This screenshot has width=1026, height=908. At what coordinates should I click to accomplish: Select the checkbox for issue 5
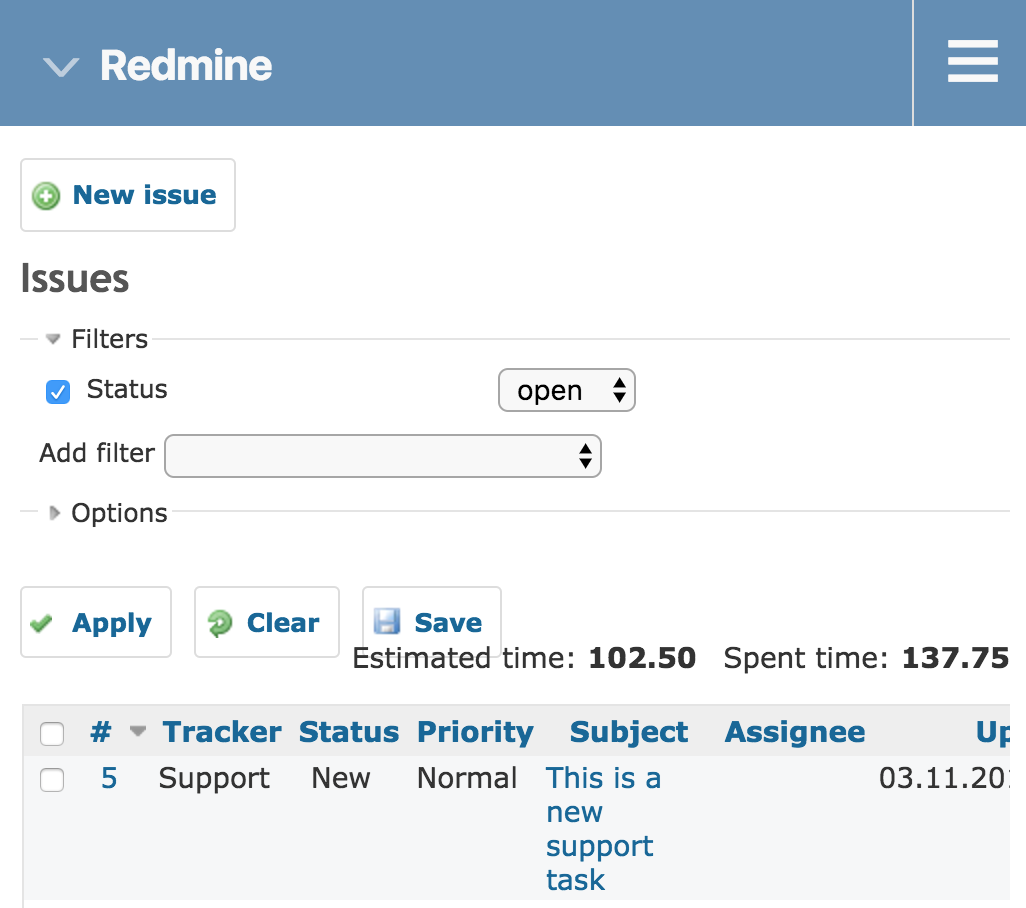point(52,780)
